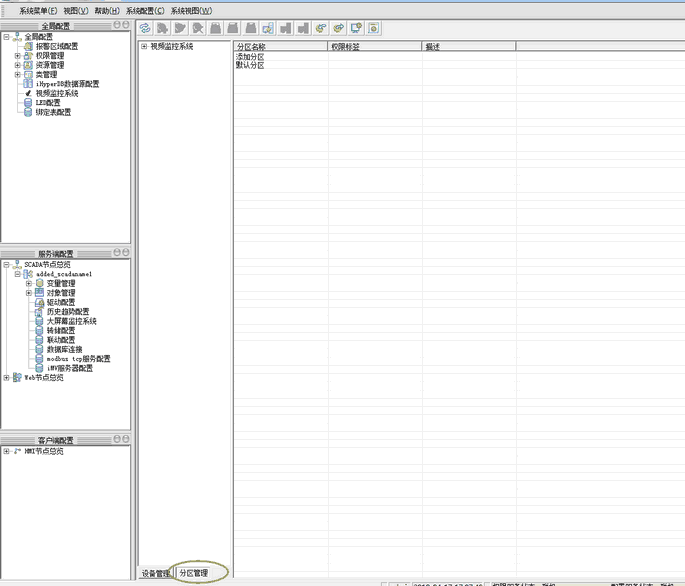Click the icon of Web节点总览 node
Image resolution: width=685 pixels, height=586 pixels.
click(17, 378)
